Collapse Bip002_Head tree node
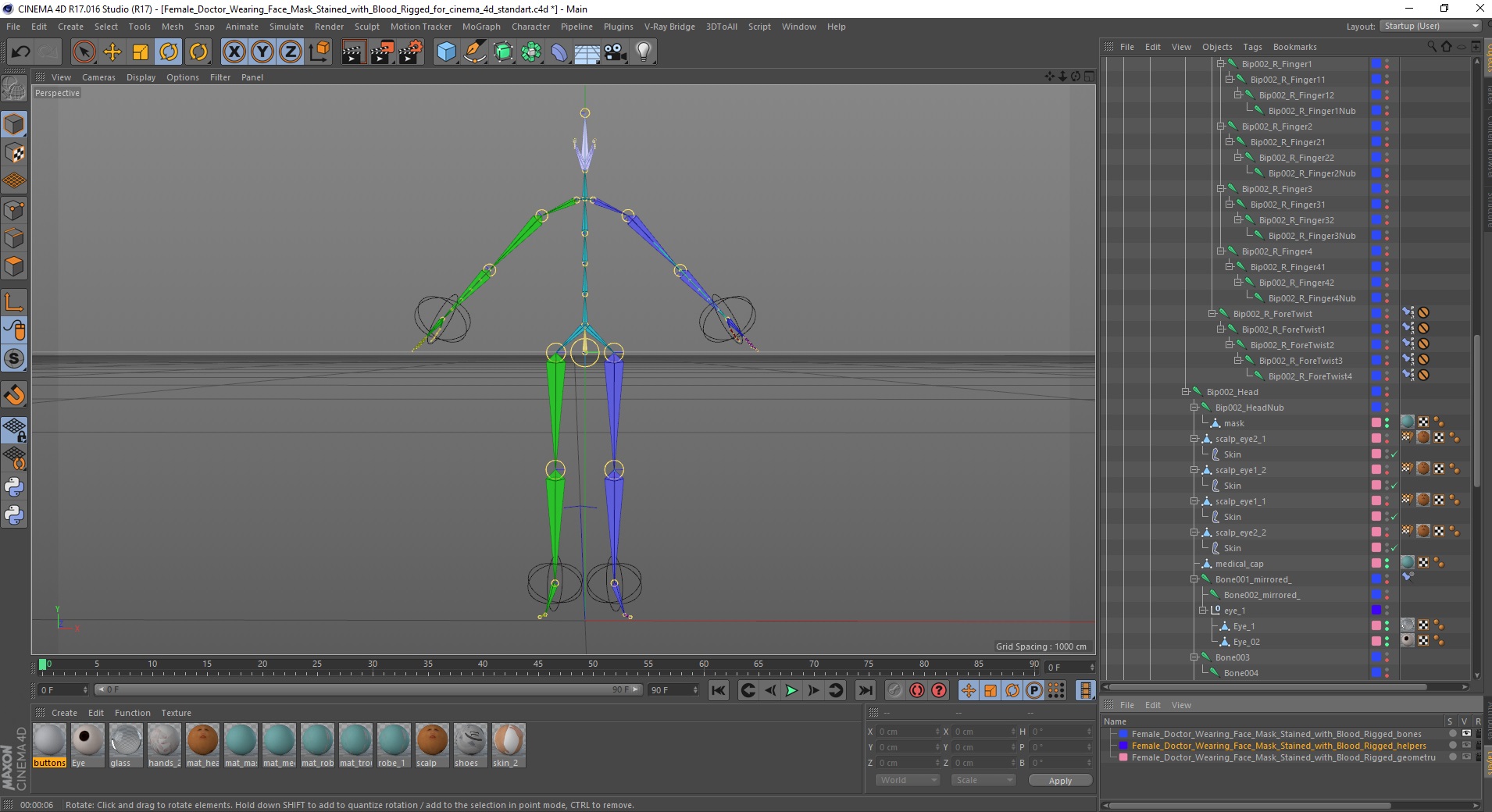Image resolution: width=1492 pixels, height=812 pixels. pos(1185,392)
